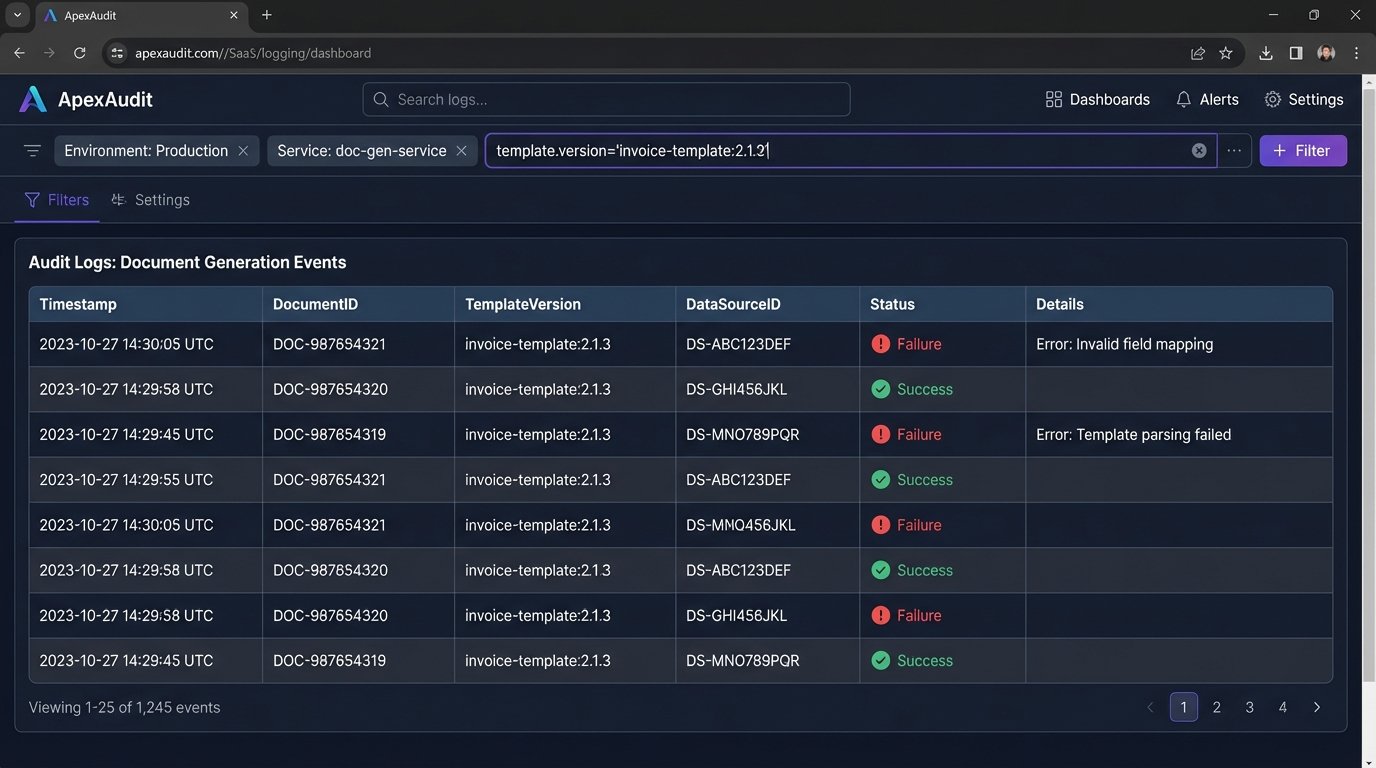1376x768 pixels.
Task: Click the filter lines icon left of Environment
Action: 32,151
